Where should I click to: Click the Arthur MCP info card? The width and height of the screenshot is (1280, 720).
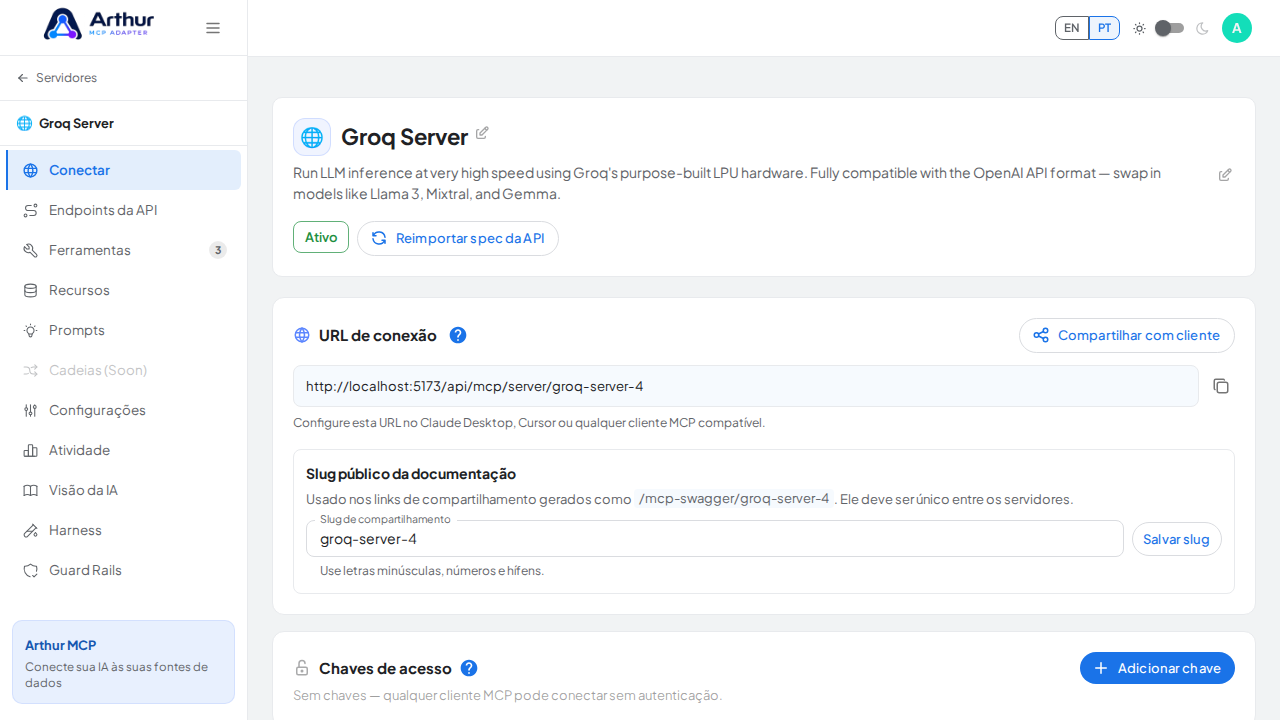[x=123, y=662]
